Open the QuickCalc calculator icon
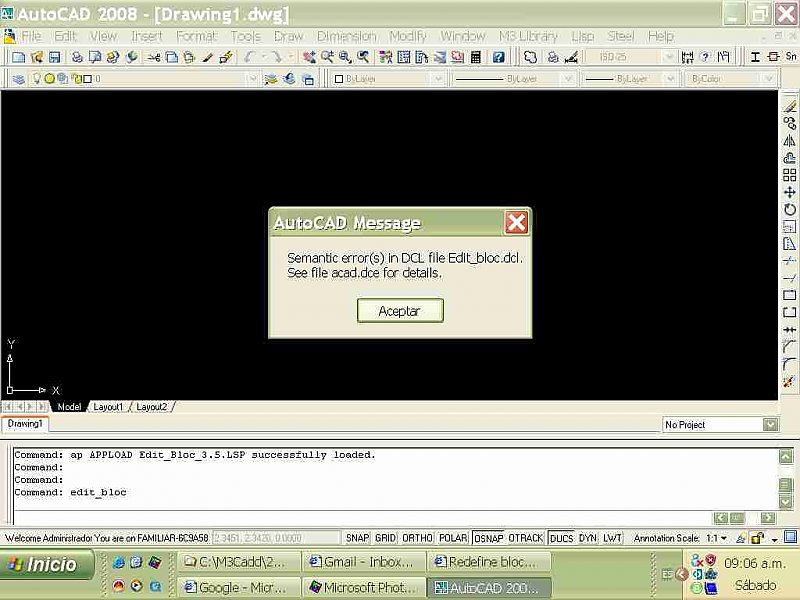 tap(476, 57)
